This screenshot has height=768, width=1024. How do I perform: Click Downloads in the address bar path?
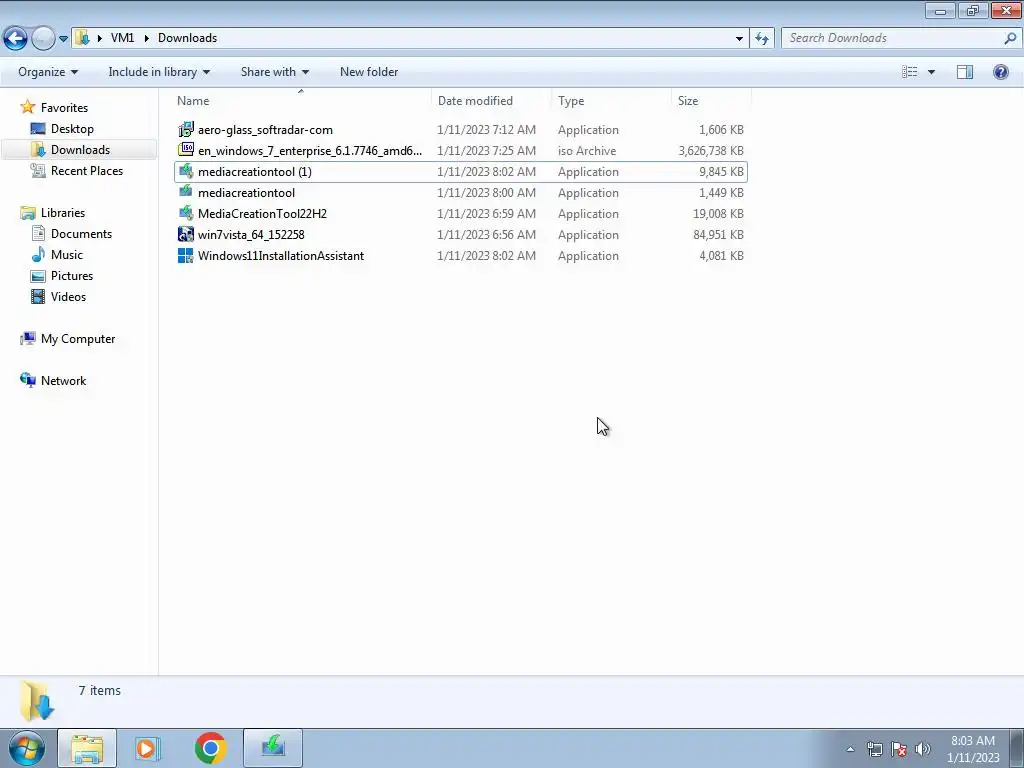point(187,38)
